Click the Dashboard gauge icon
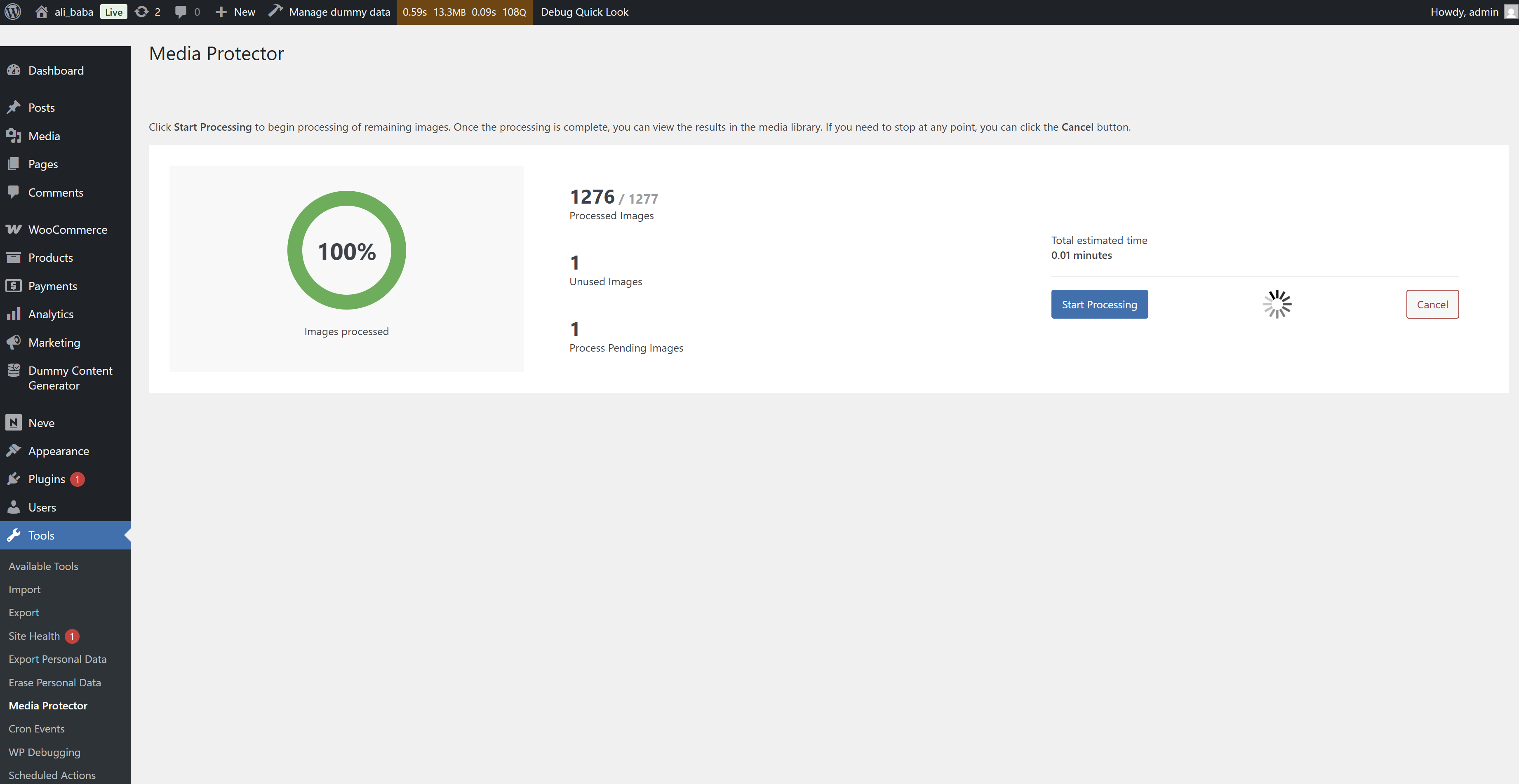1519x784 pixels. point(14,70)
